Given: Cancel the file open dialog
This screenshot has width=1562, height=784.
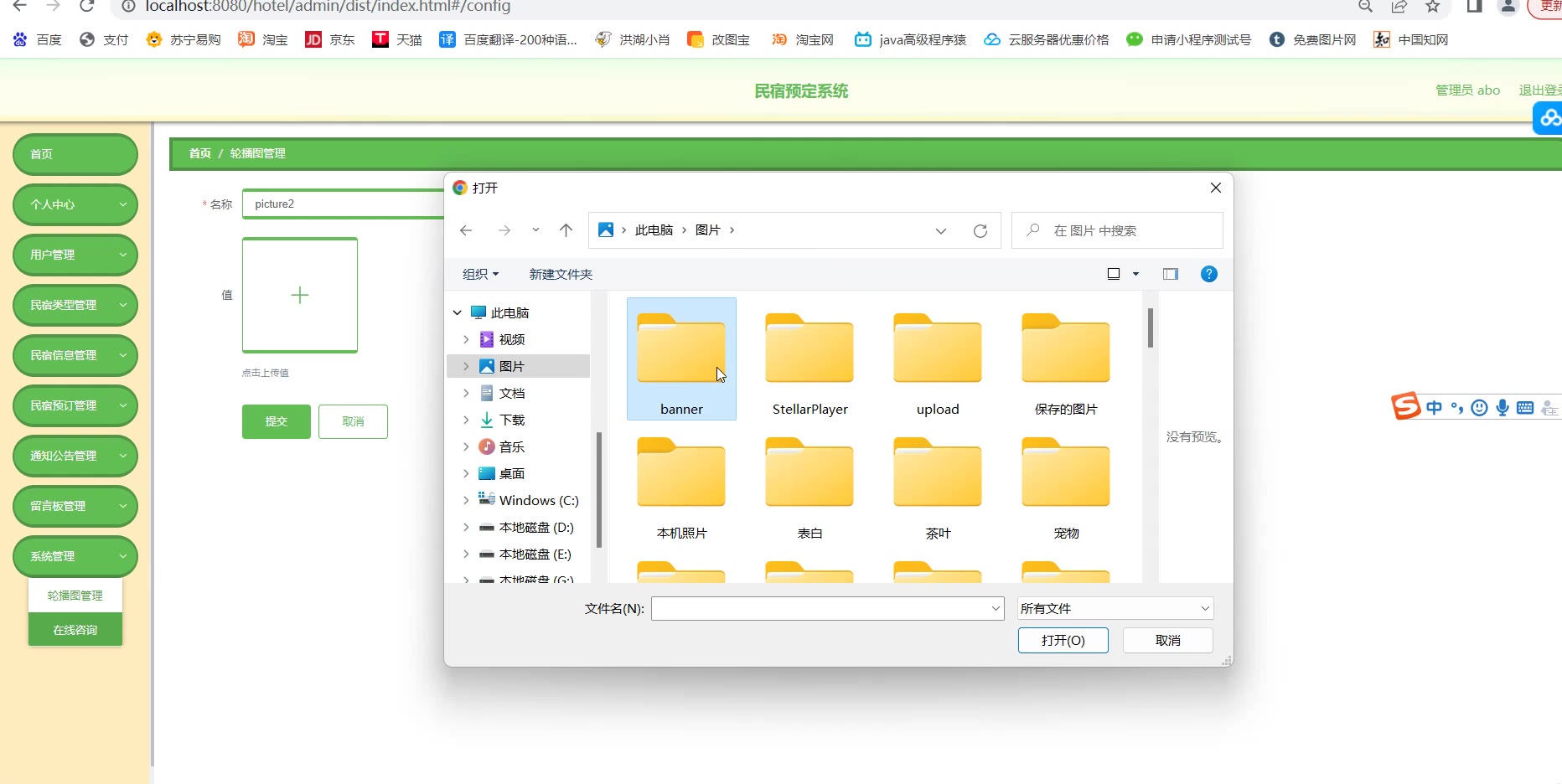Looking at the screenshot, I should click(x=1168, y=640).
